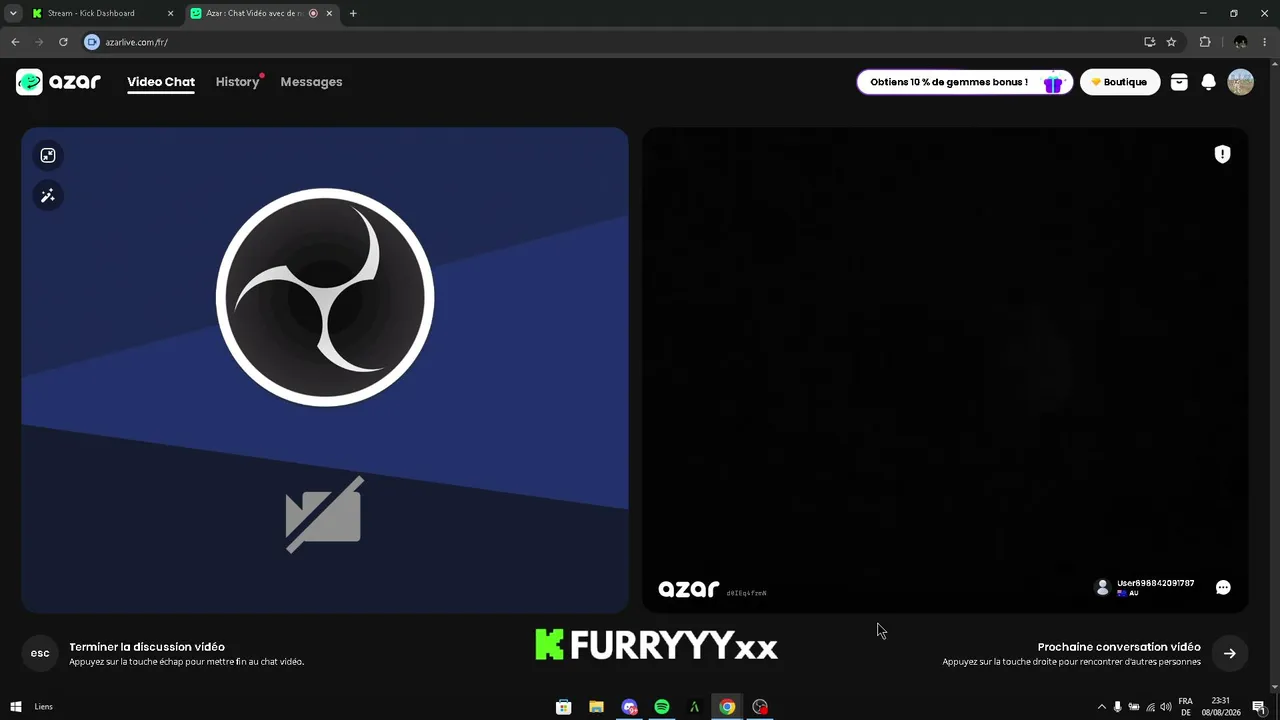Show notifications with the bell icon
The image size is (1280, 720).
click(x=1209, y=82)
